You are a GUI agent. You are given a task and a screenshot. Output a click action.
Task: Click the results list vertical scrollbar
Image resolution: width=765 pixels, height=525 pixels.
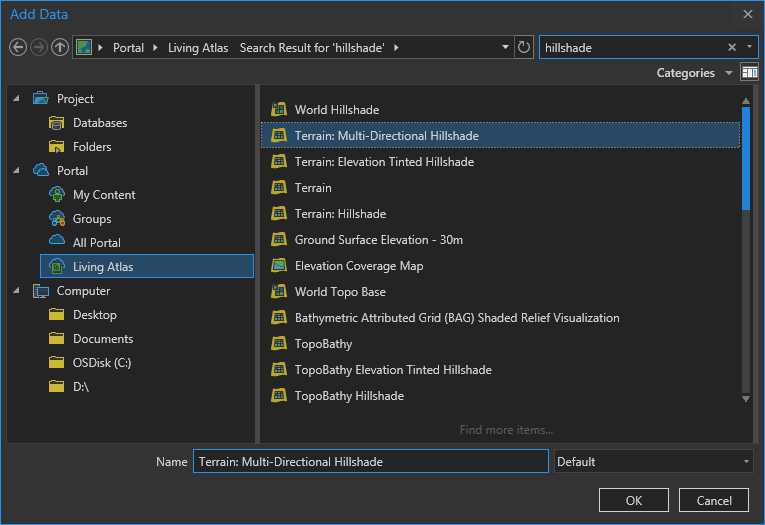point(746,158)
